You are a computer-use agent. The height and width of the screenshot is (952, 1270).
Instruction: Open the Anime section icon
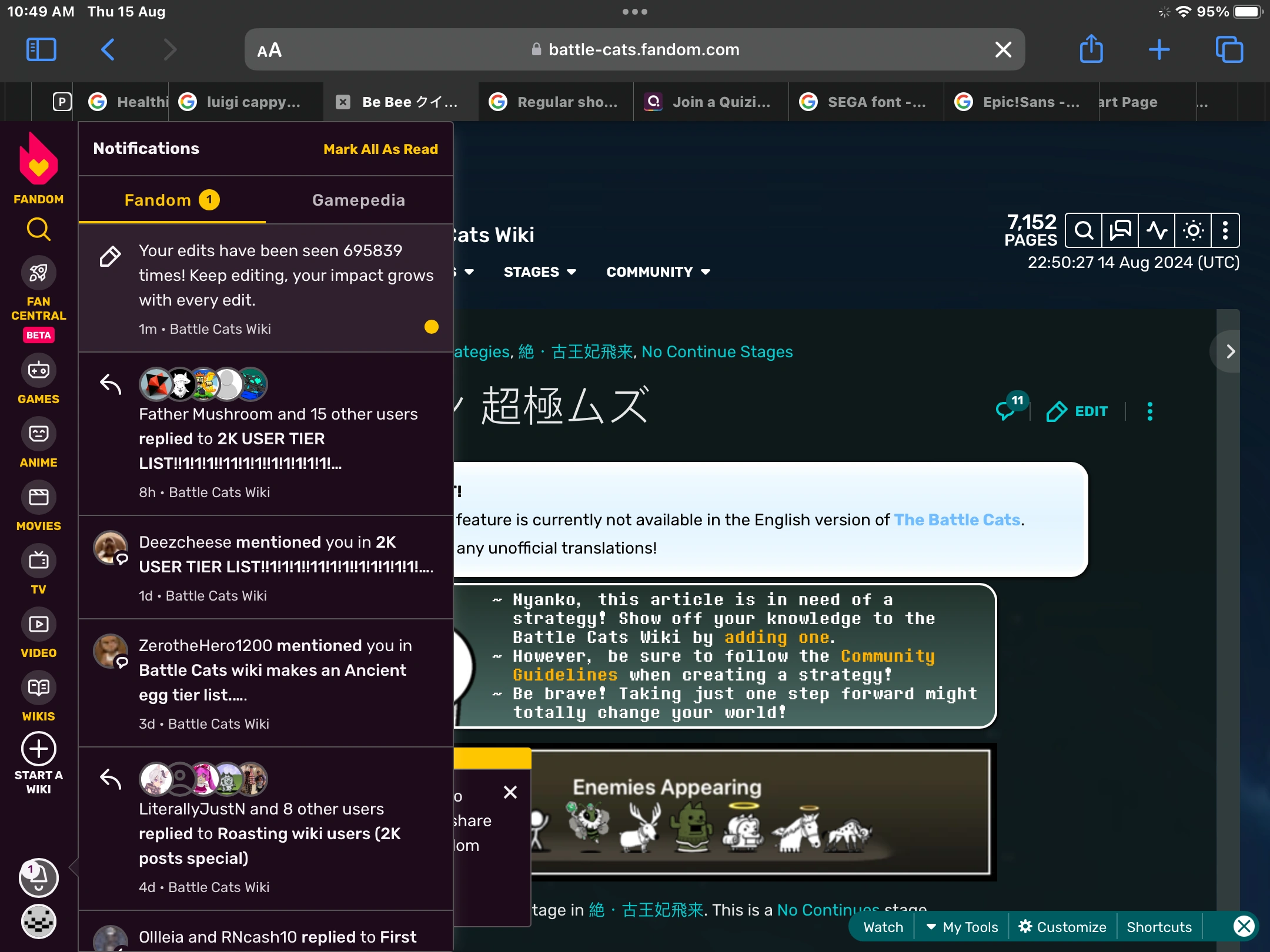point(38,434)
